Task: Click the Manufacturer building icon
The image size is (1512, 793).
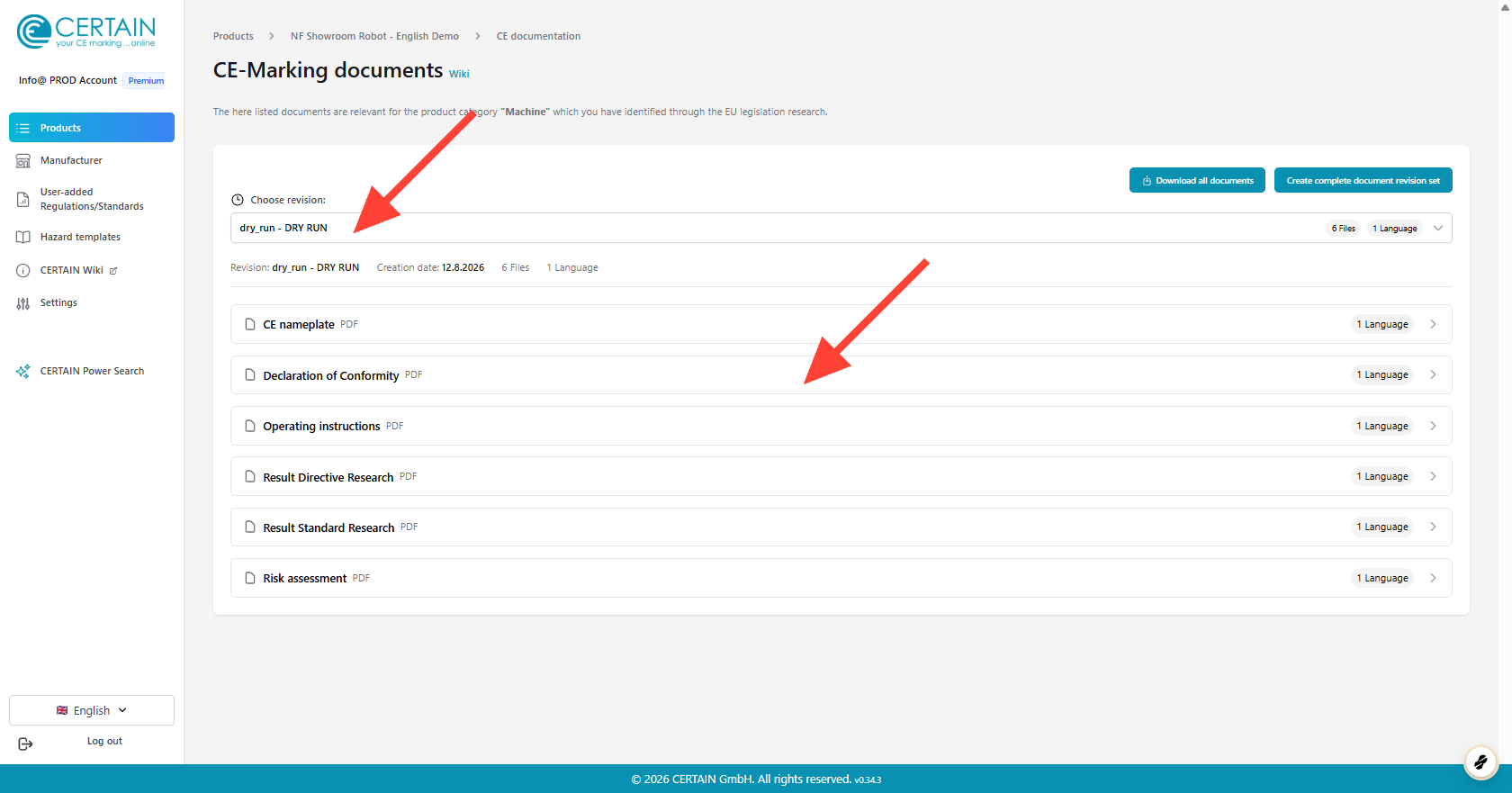Action: pos(23,161)
